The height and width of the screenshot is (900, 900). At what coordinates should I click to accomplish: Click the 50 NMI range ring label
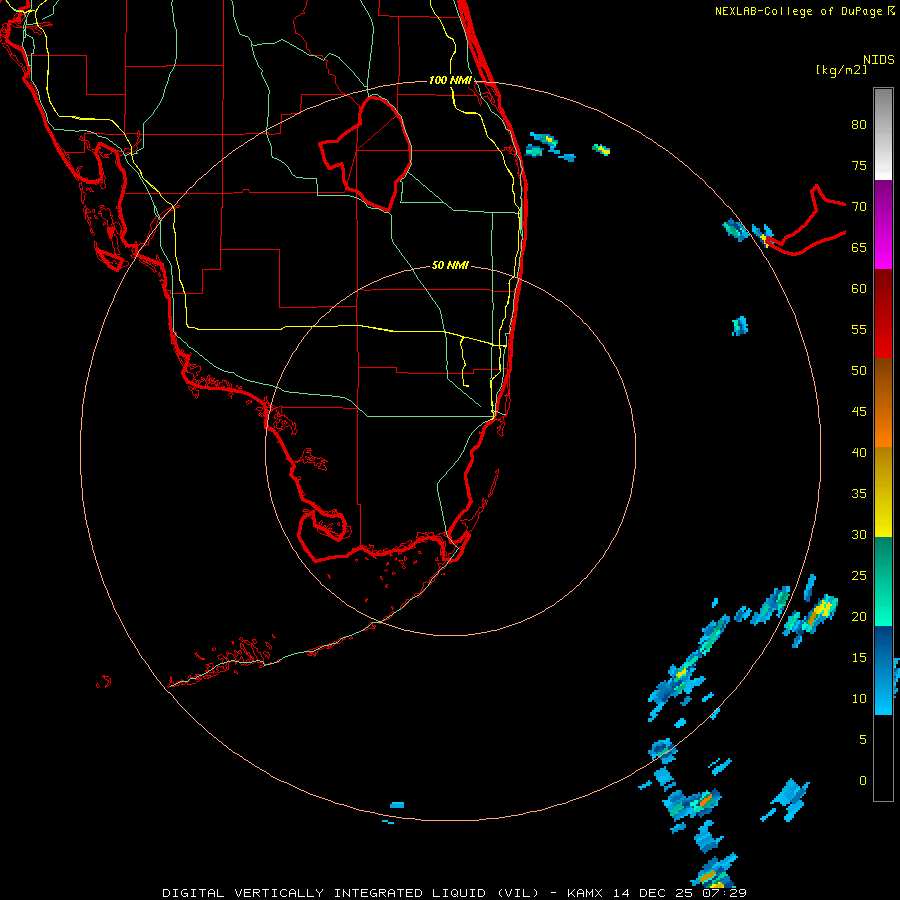pyautogui.click(x=450, y=265)
